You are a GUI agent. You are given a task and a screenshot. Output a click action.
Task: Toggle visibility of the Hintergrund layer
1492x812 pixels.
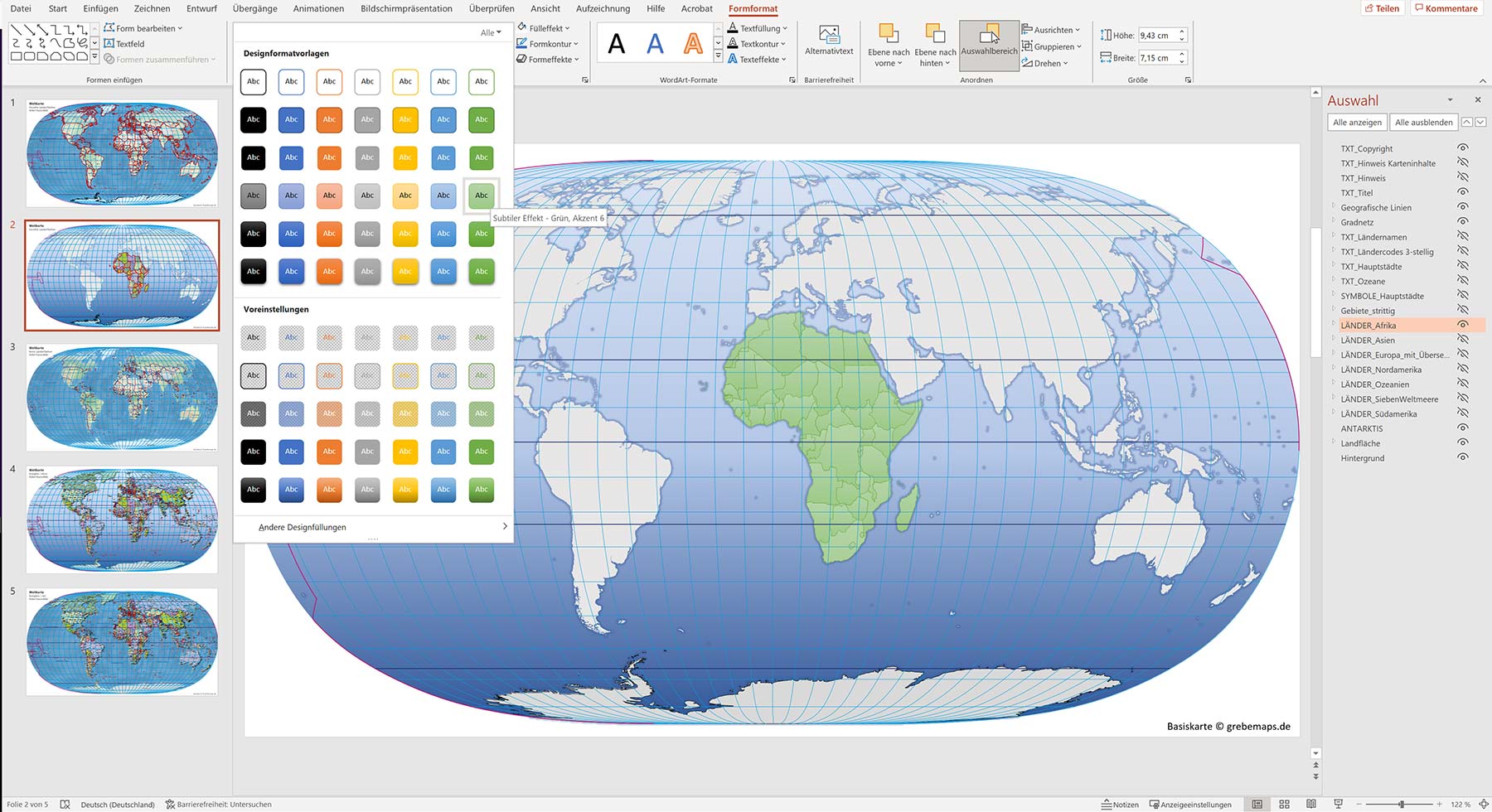point(1463,457)
